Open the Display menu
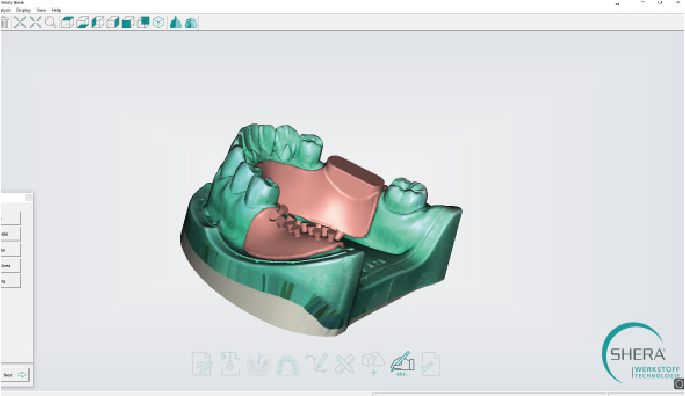The height and width of the screenshot is (396, 685). (x=23, y=10)
